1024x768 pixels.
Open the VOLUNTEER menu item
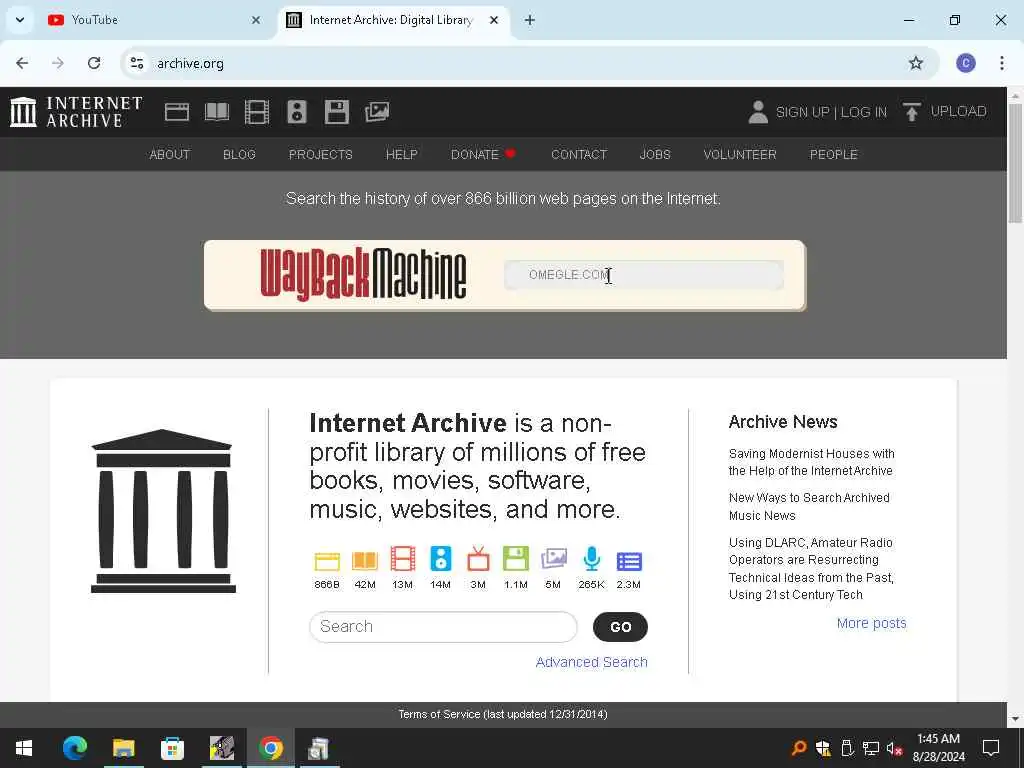[x=740, y=155]
